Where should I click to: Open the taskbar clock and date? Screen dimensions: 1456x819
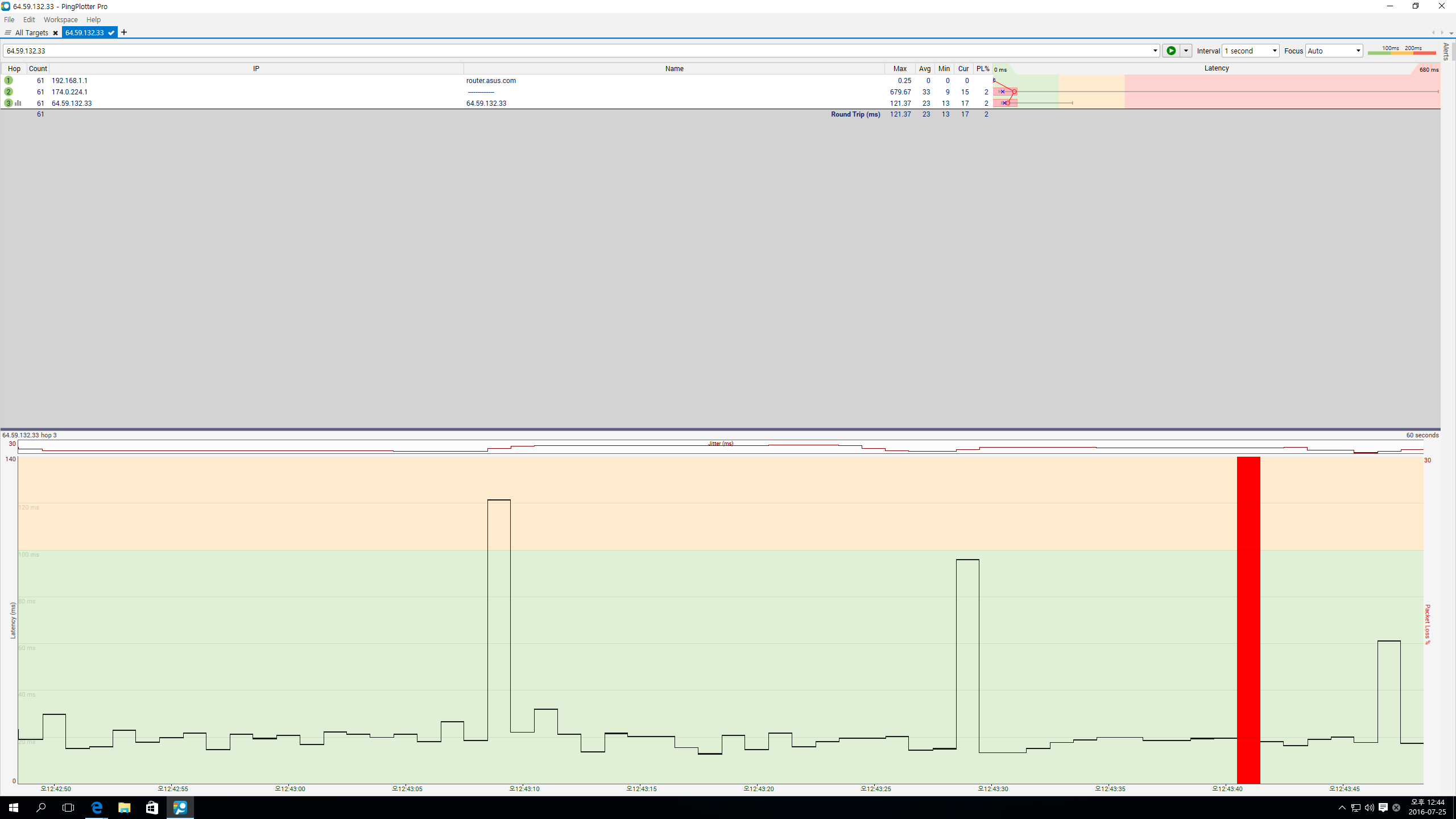coord(1428,808)
